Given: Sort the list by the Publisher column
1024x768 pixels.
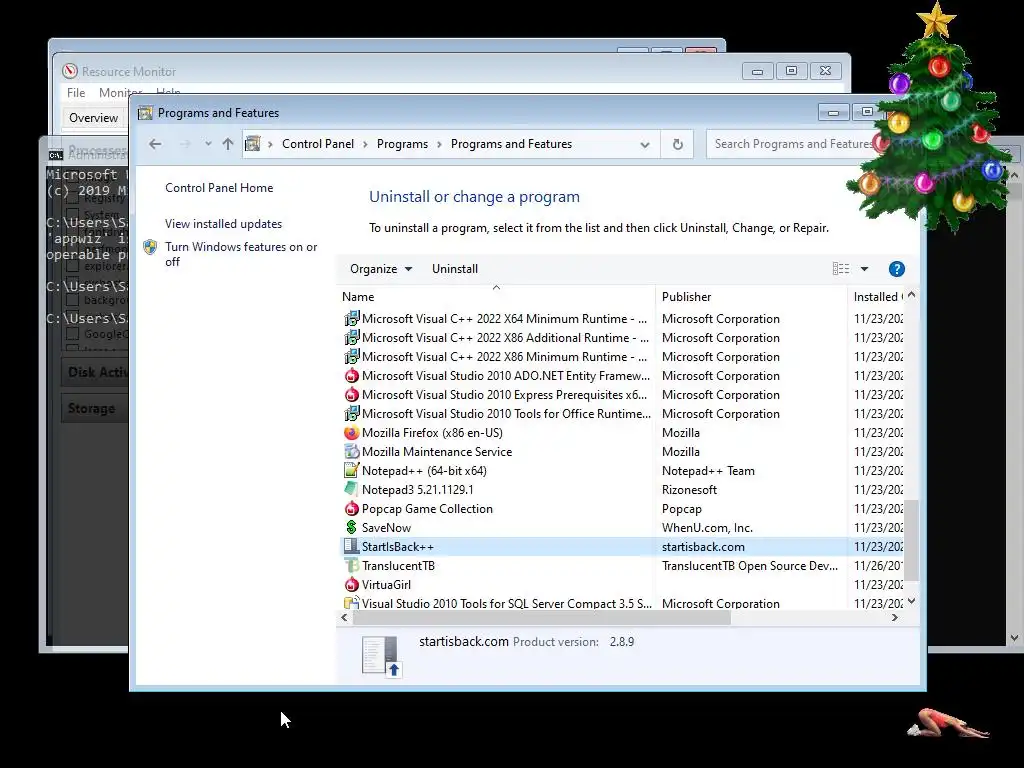Looking at the screenshot, I should [x=751, y=296].
